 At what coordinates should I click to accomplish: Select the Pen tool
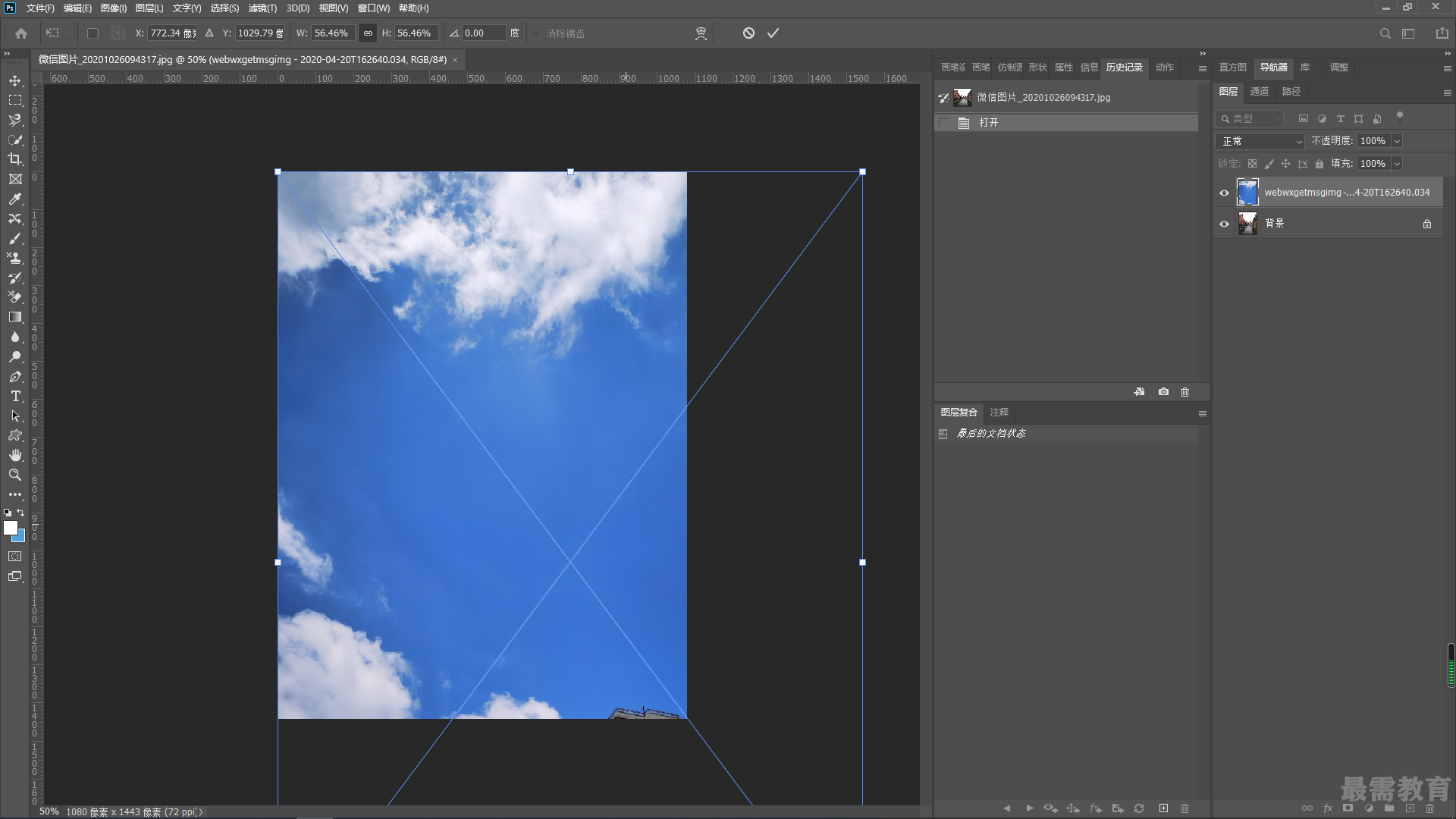click(15, 376)
